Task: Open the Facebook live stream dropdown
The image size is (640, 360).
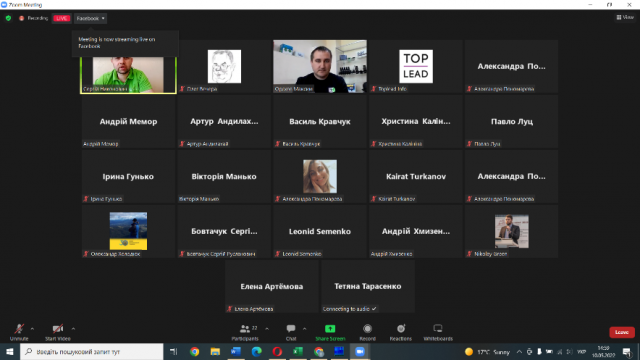Action: (91, 18)
